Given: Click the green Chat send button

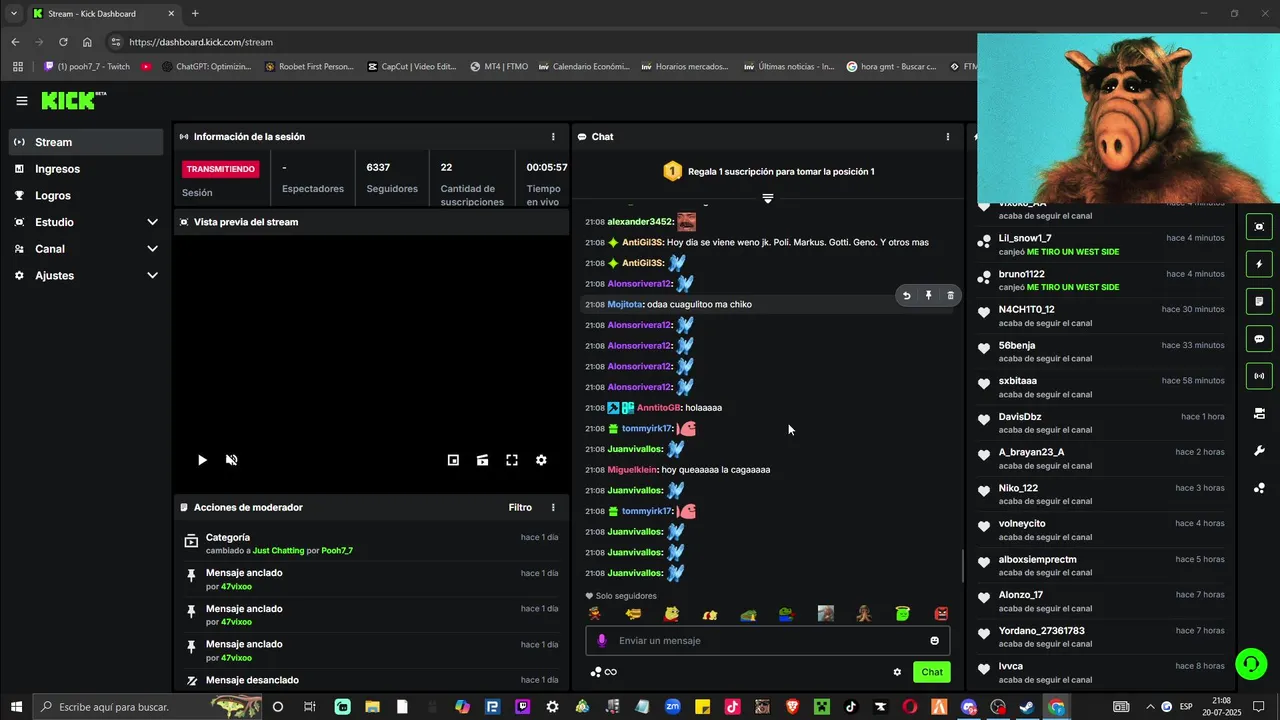Looking at the screenshot, I should point(932,672).
